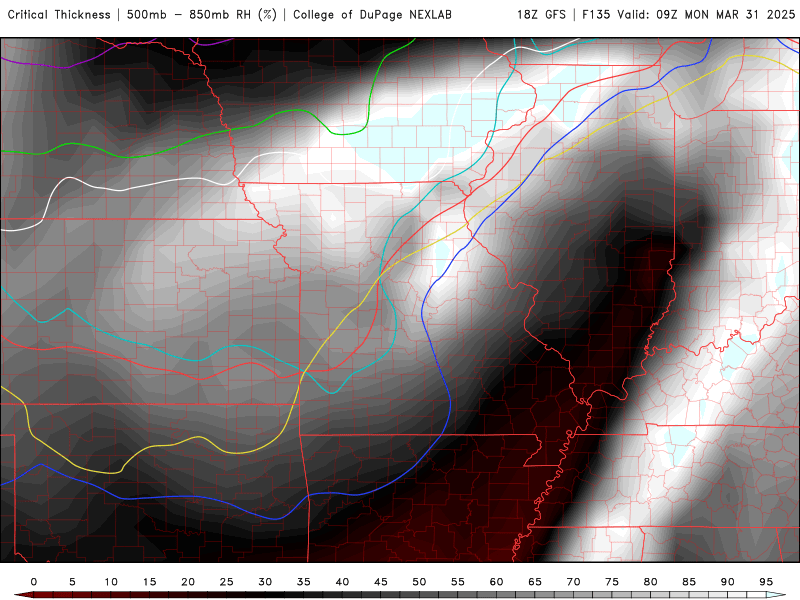Image resolution: width=800 pixels, height=600 pixels.
Task: Click the '0' value on the color scale
Action: coord(34,582)
